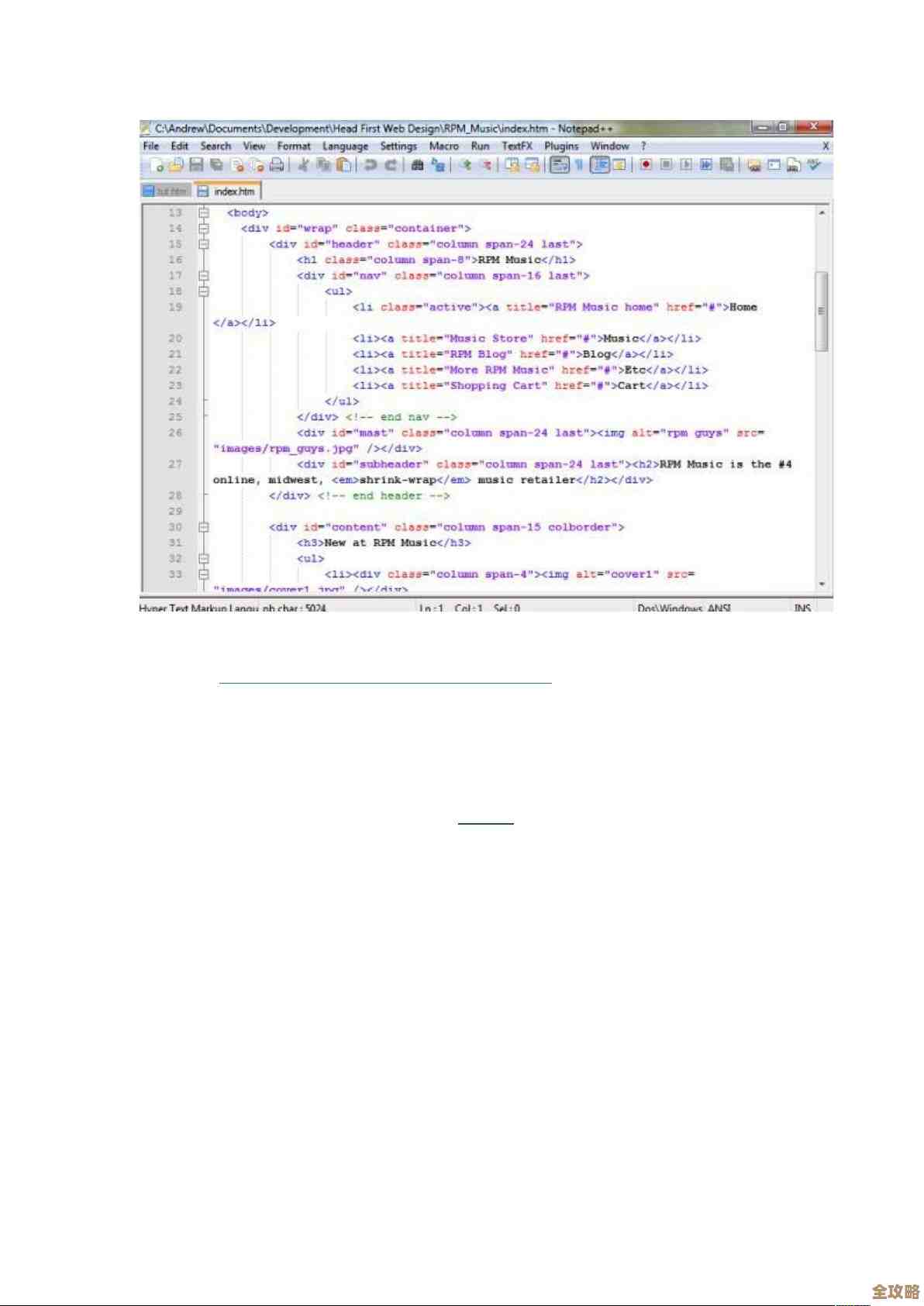
Task: Toggle Word Wrap in the toolbar
Action: point(559,165)
